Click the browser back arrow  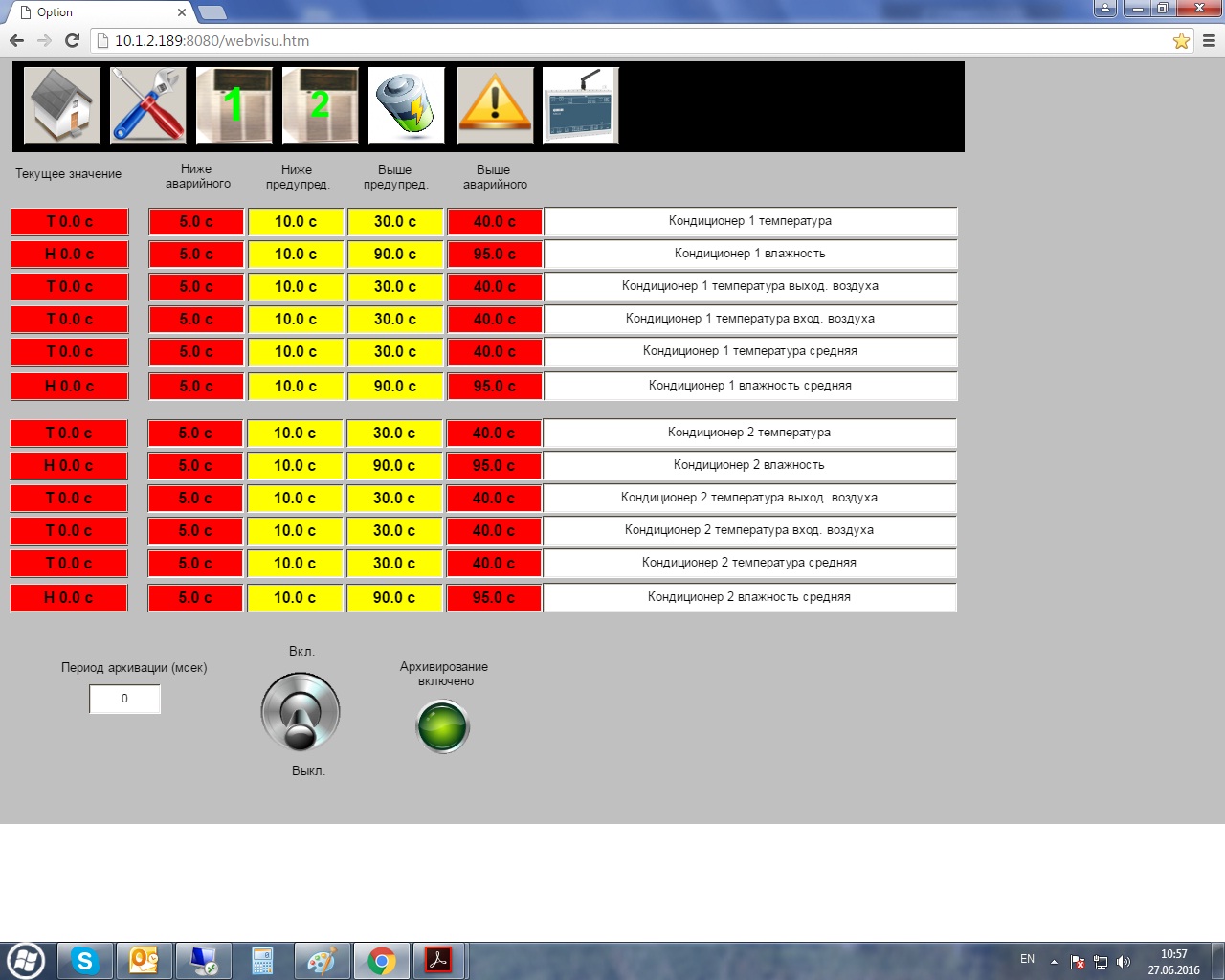(16, 41)
